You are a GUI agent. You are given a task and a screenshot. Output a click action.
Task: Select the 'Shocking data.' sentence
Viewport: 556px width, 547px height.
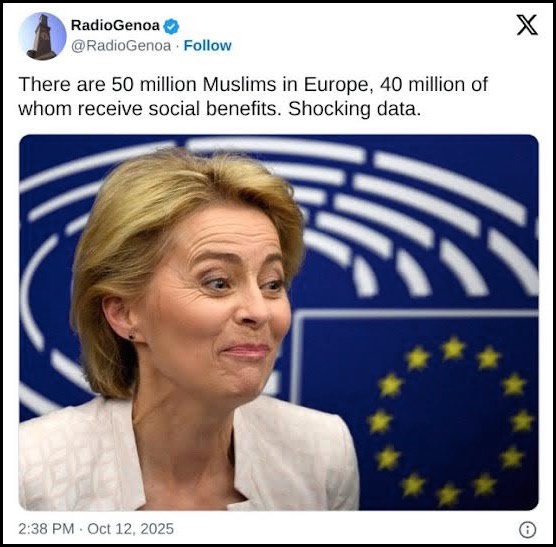[x=354, y=108]
